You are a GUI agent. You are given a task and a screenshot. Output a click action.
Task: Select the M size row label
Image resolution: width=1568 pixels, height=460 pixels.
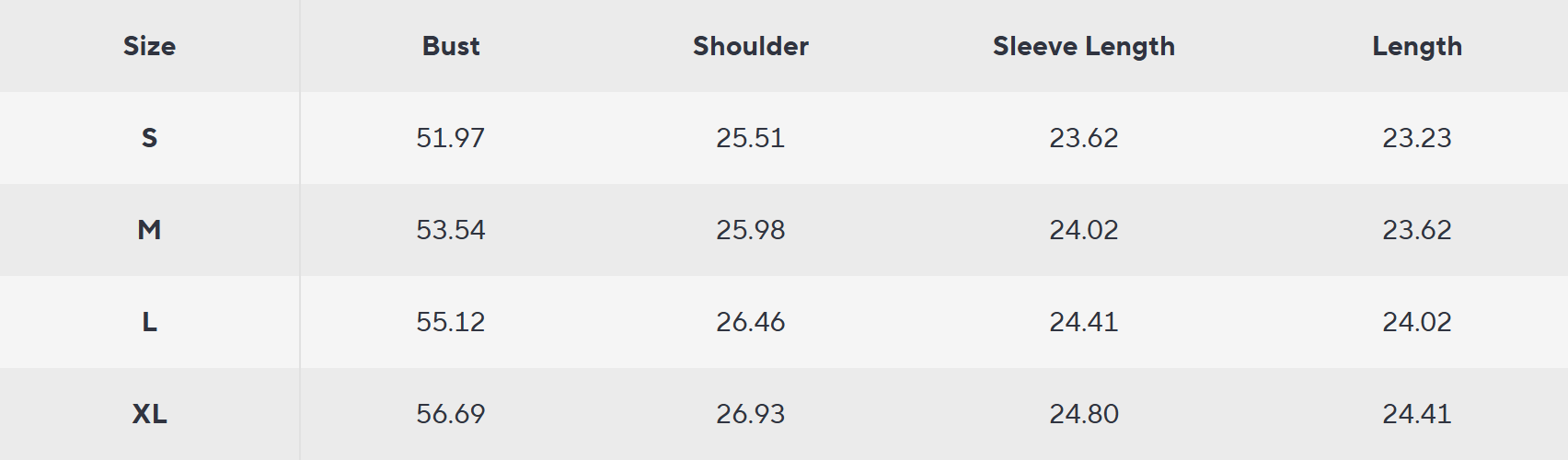(149, 230)
